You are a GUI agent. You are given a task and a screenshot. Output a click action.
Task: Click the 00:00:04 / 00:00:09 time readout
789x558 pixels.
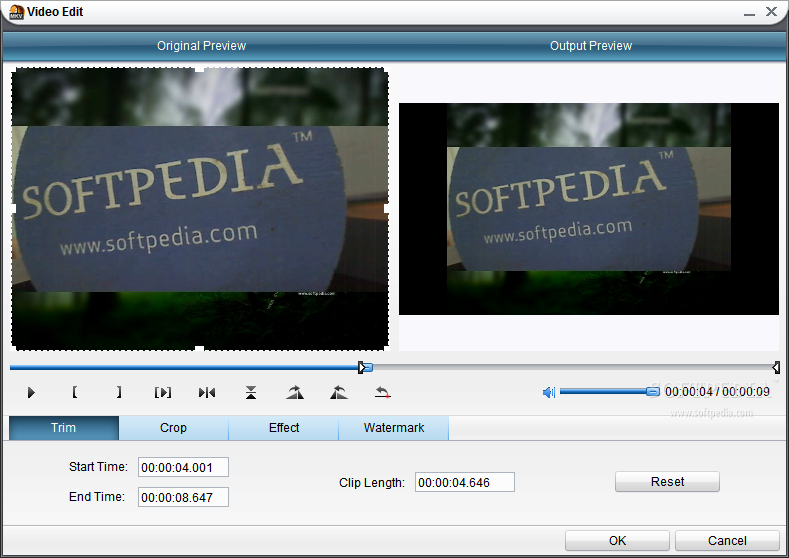tap(717, 391)
